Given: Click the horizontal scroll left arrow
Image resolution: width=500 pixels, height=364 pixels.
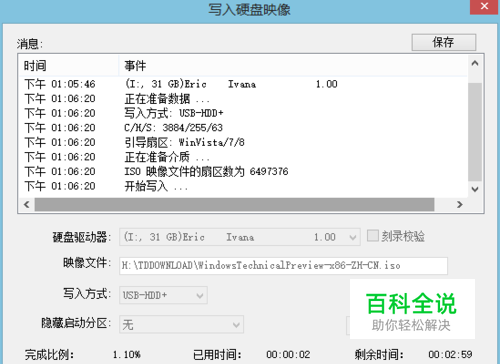Looking at the screenshot, I should [x=27, y=204].
